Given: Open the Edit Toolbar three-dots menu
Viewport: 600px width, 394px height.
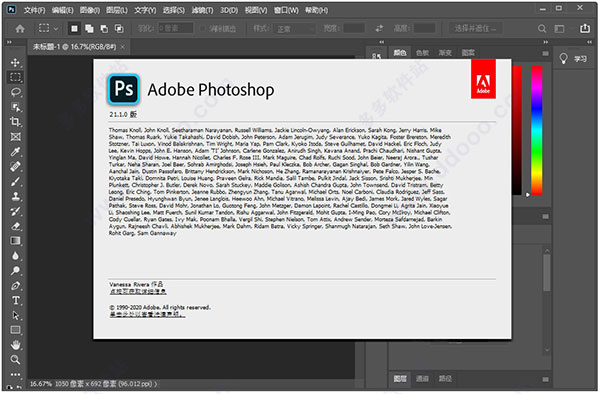Looking at the screenshot, I should [x=15, y=374].
